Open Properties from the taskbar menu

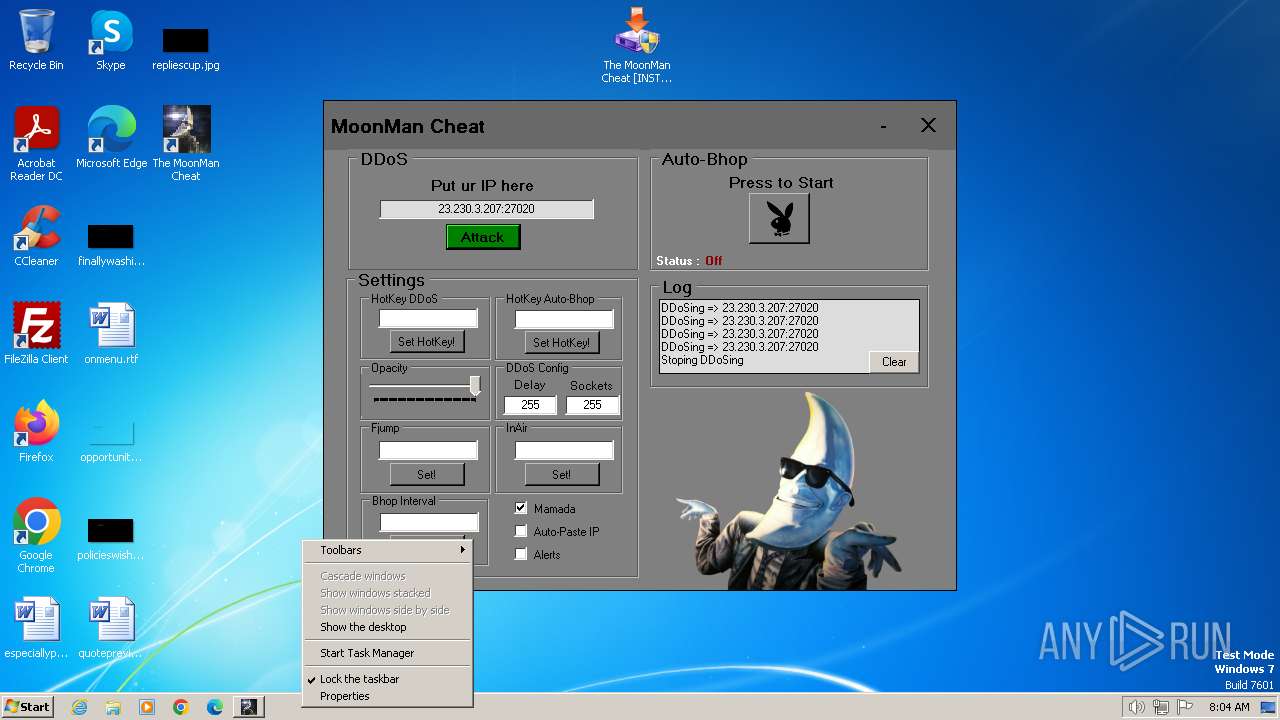[x=387, y=696]
